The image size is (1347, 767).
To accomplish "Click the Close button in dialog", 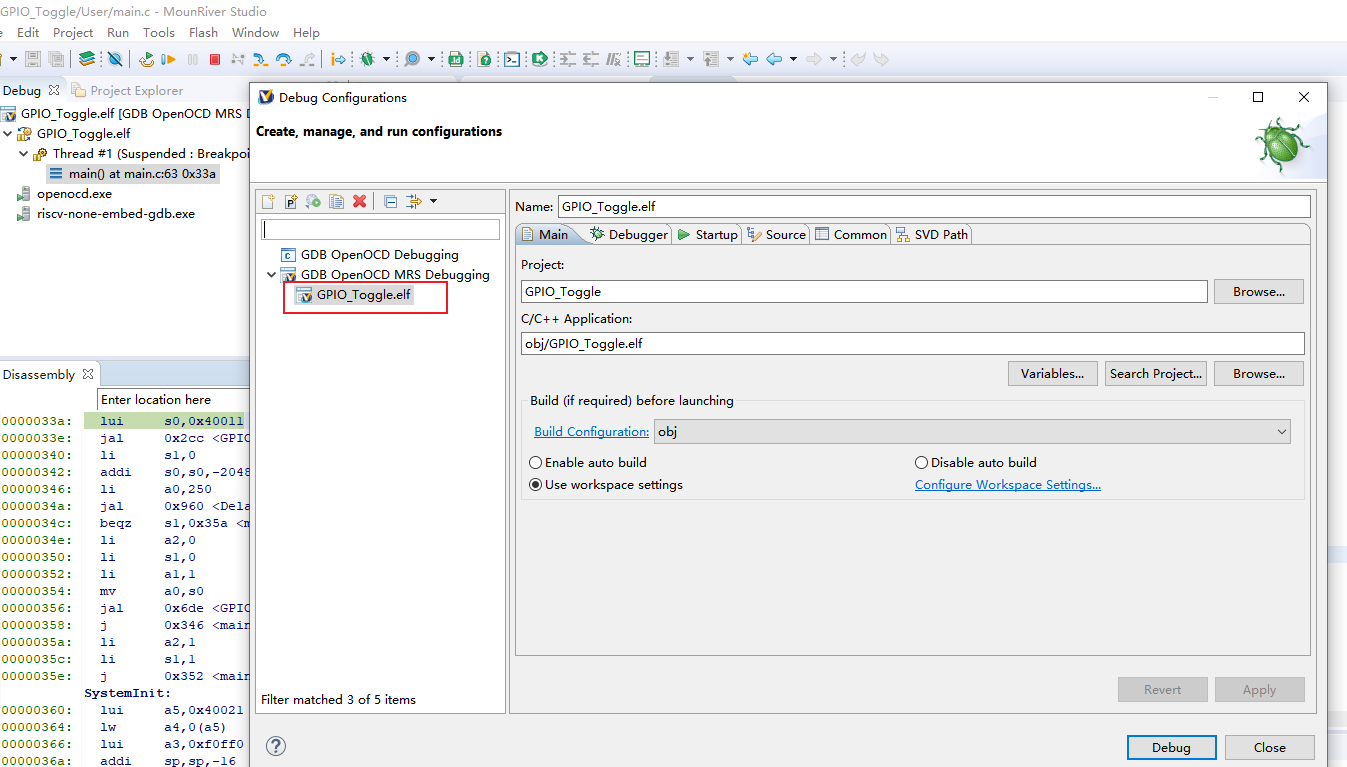I will pyautogui.click(x=1270, y=747).
